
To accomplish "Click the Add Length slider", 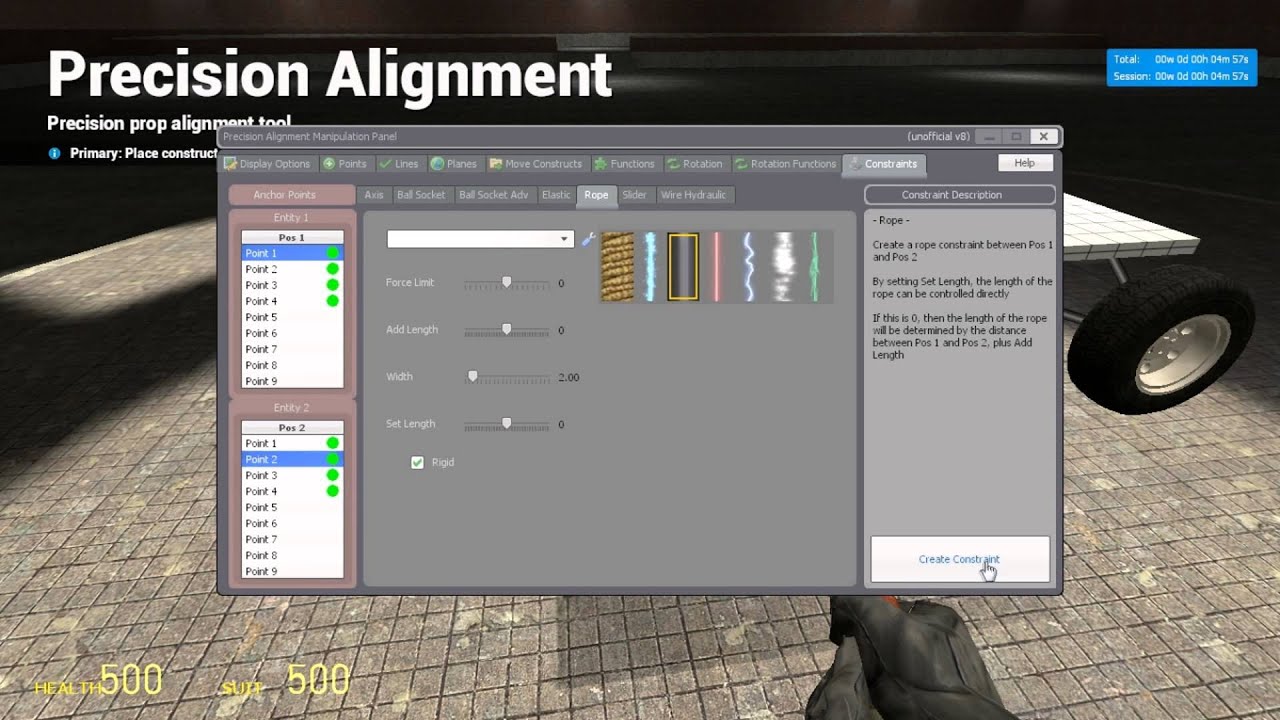I will [507, 330].
